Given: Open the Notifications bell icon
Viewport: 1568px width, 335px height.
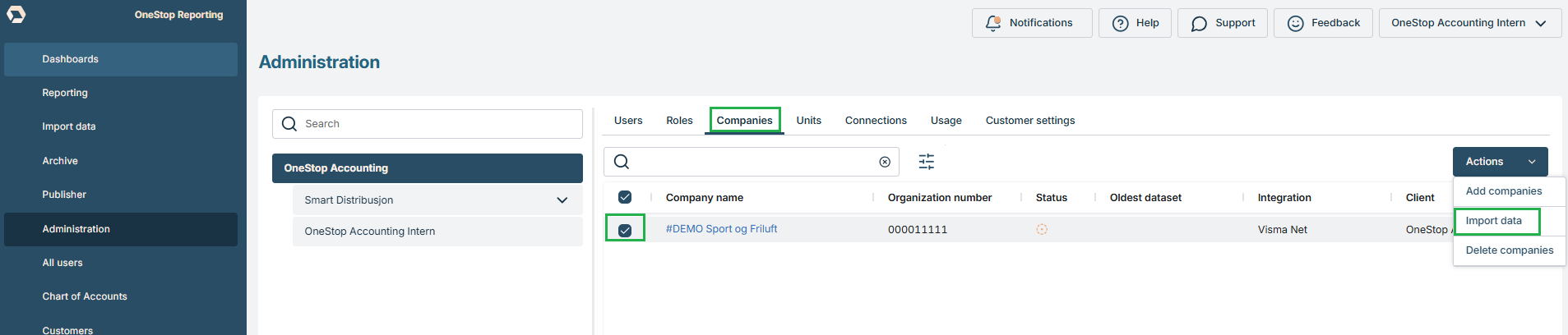Looking at the screenshot, I should click(x=993, y=23).
